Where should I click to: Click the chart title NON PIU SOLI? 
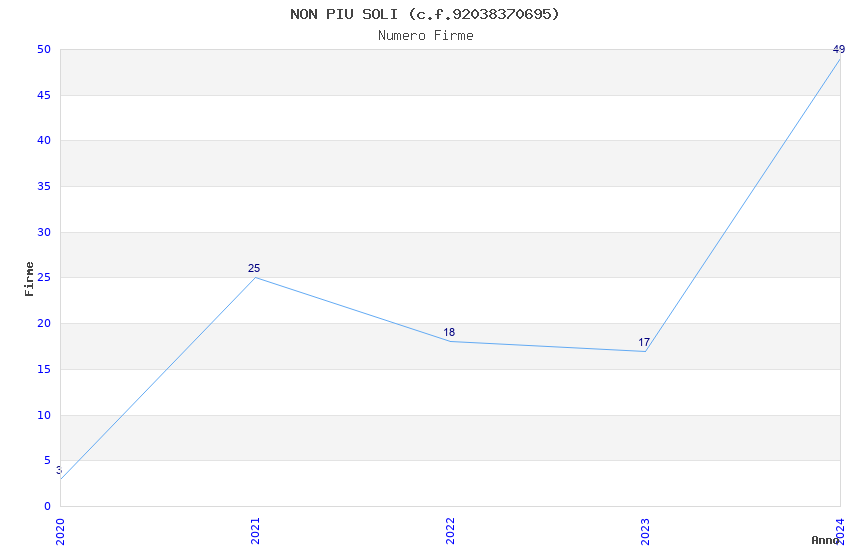[x=425, y=14]
